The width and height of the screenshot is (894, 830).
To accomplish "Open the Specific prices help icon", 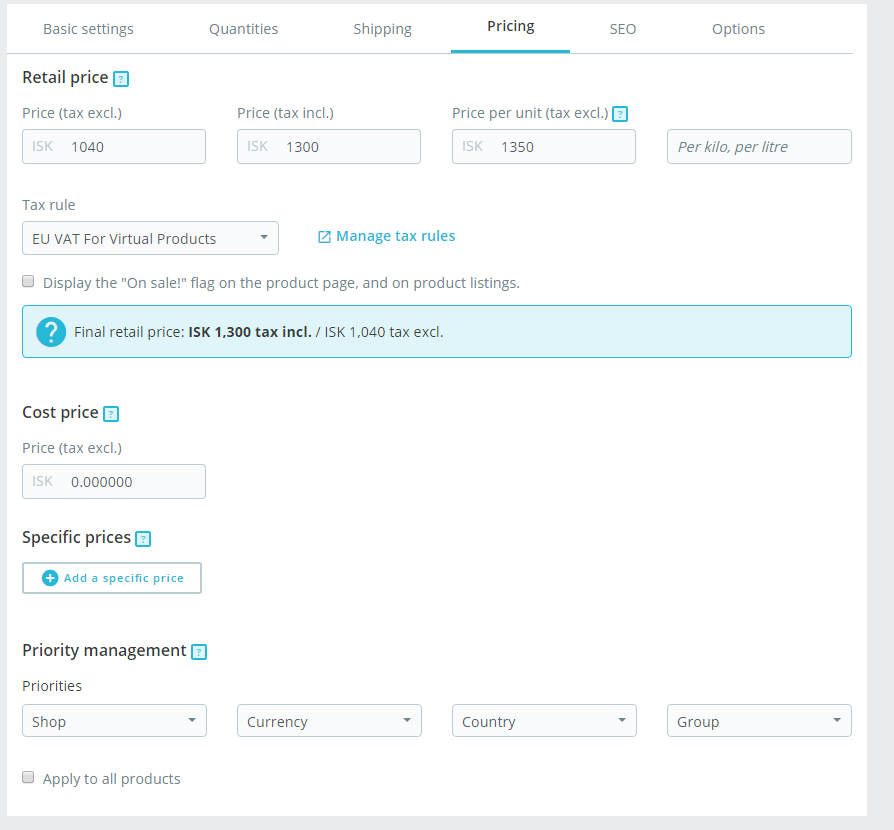I will (x=143, y=539).
